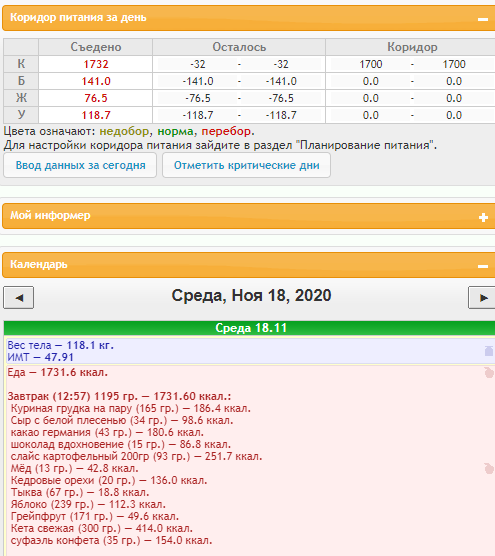Click the date heading Среда, Ноя 18, 2020
This screenshot has width=495, height=556.
251,295
